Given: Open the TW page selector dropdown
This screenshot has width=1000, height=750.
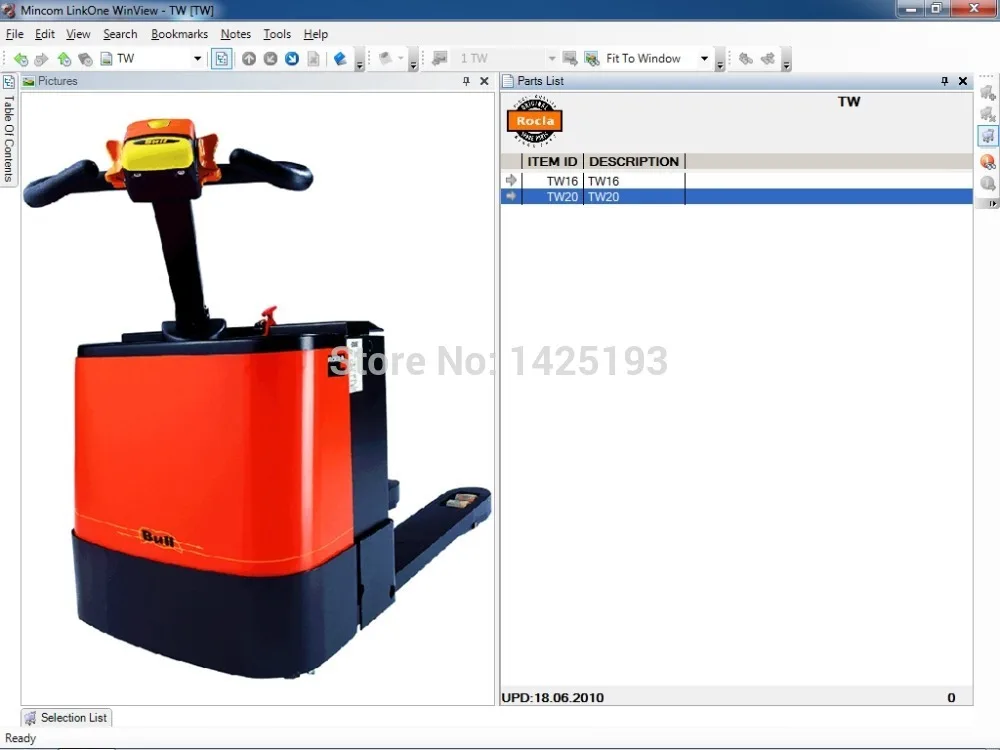Looking at the screenshot, I should [197, 59].
